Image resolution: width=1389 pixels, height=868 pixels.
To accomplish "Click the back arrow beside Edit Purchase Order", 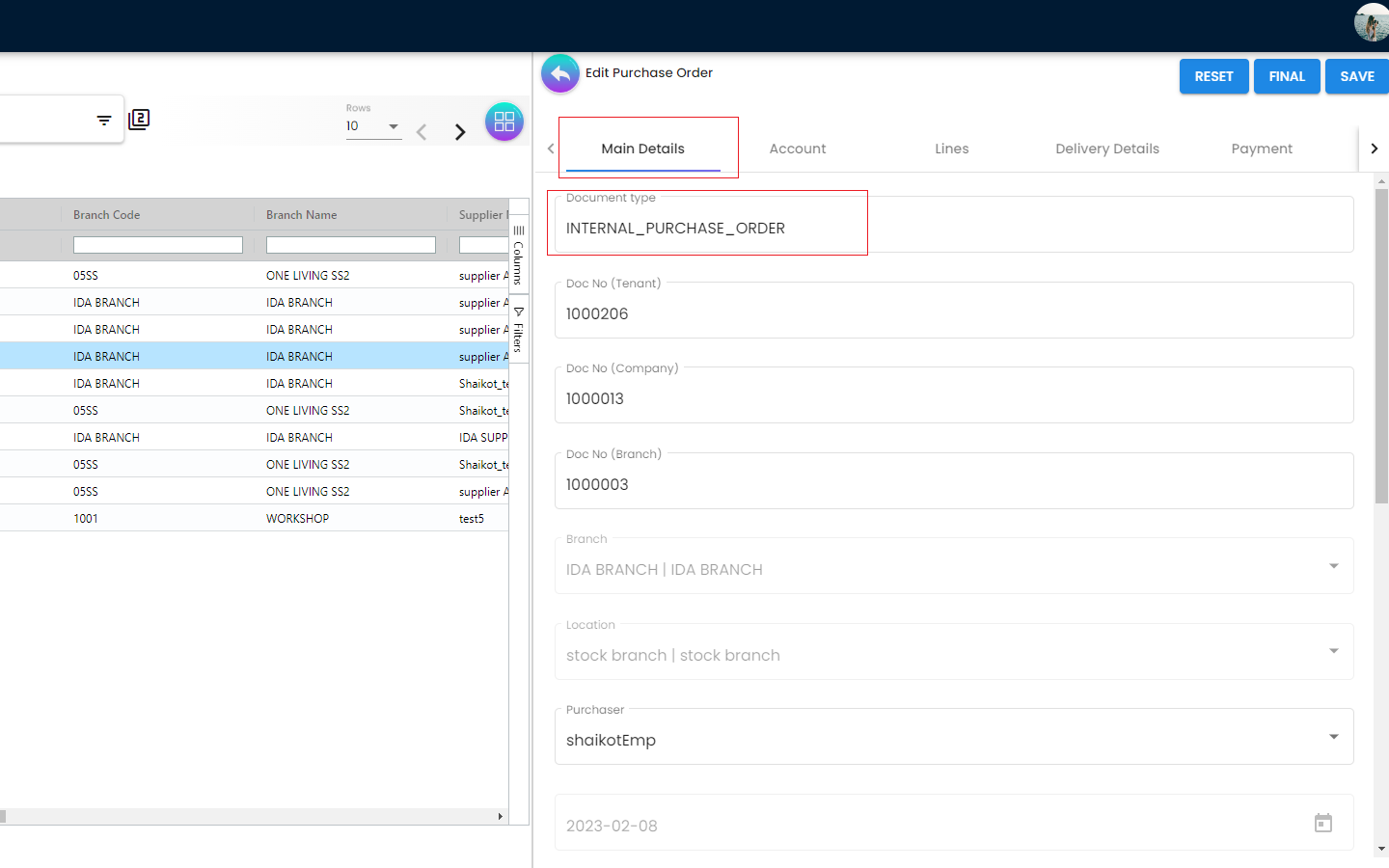I will 560,74.
